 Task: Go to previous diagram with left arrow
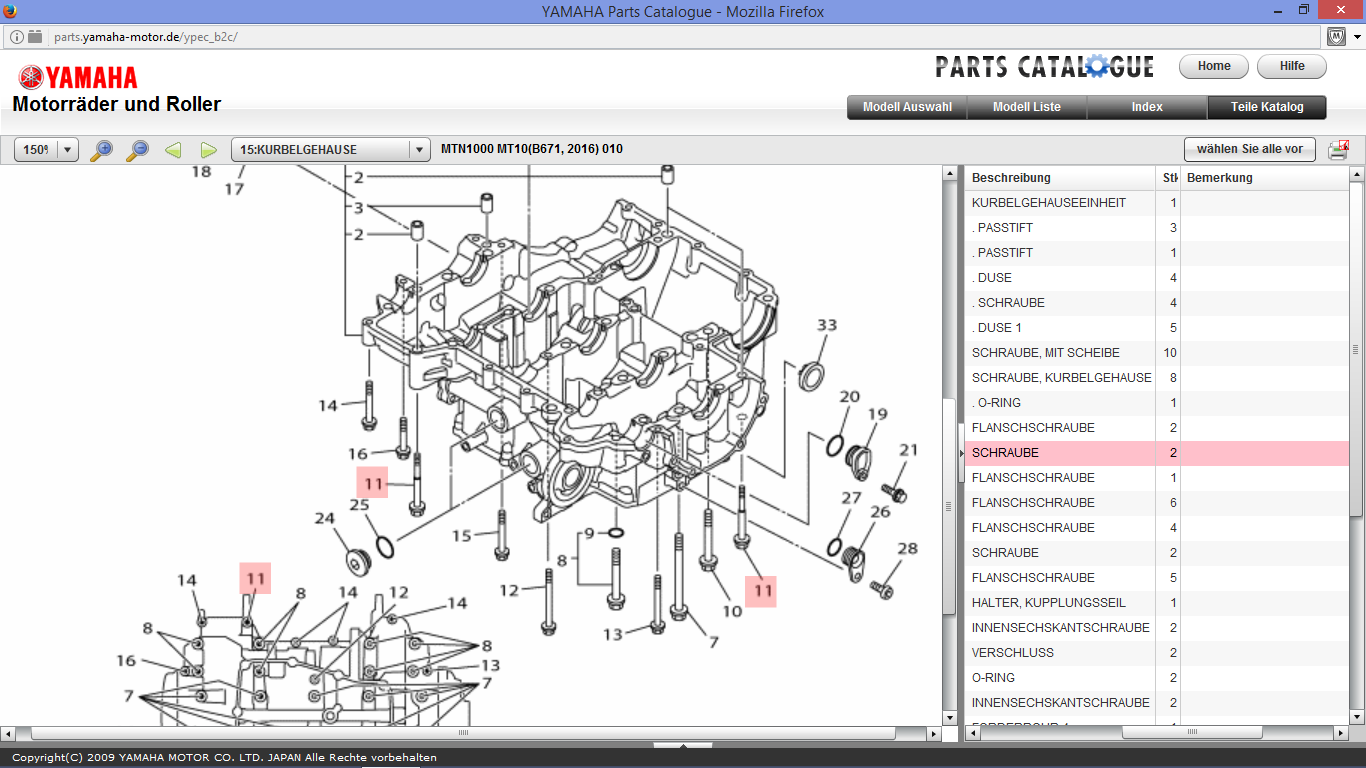pyautogui.click(x=173, y=150)
